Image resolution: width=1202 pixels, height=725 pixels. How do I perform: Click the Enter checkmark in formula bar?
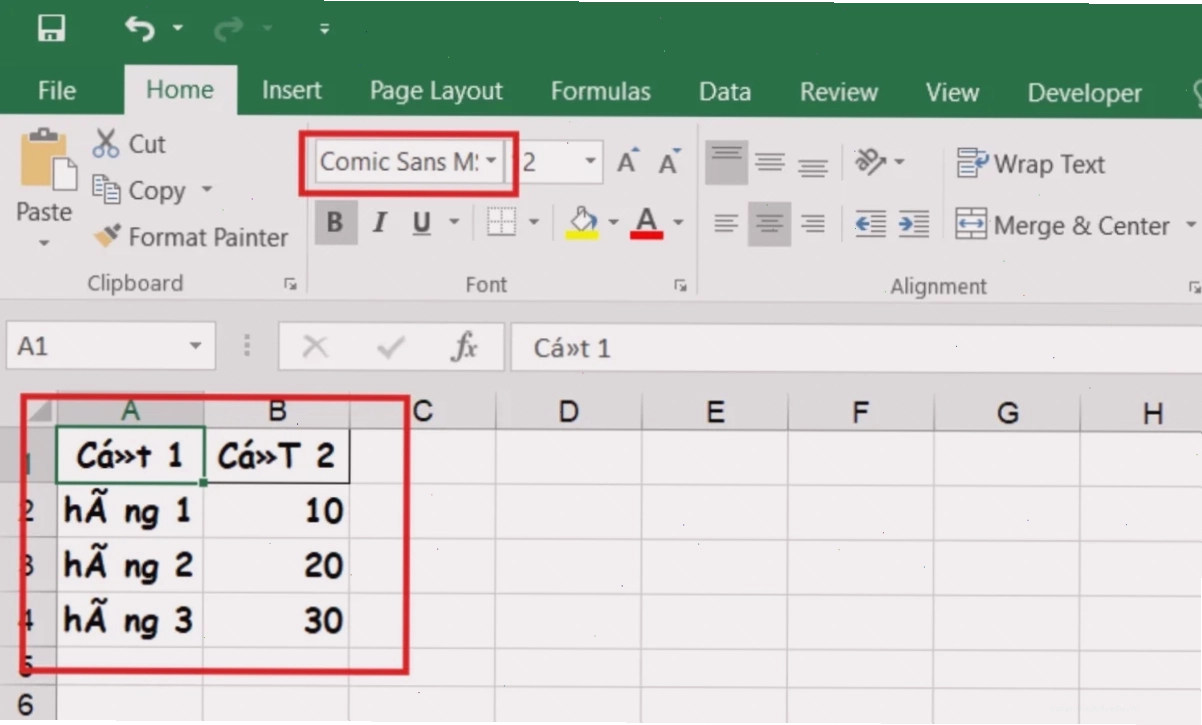pyautogui.click(x=391, y=347)
